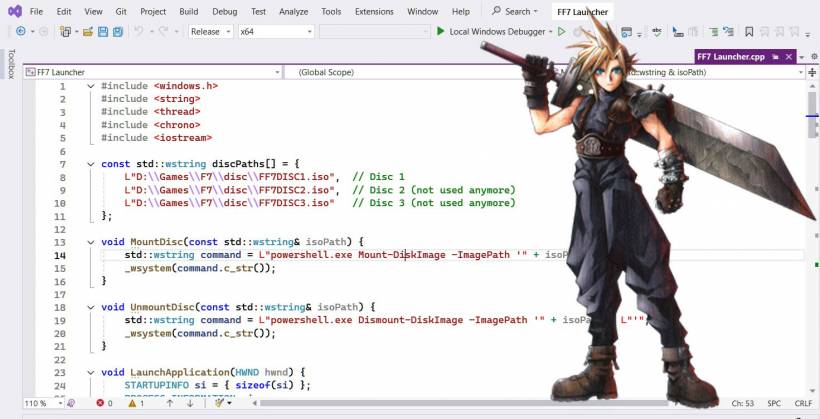Click the horizontal scrollbar thumb

pos(463,403)
